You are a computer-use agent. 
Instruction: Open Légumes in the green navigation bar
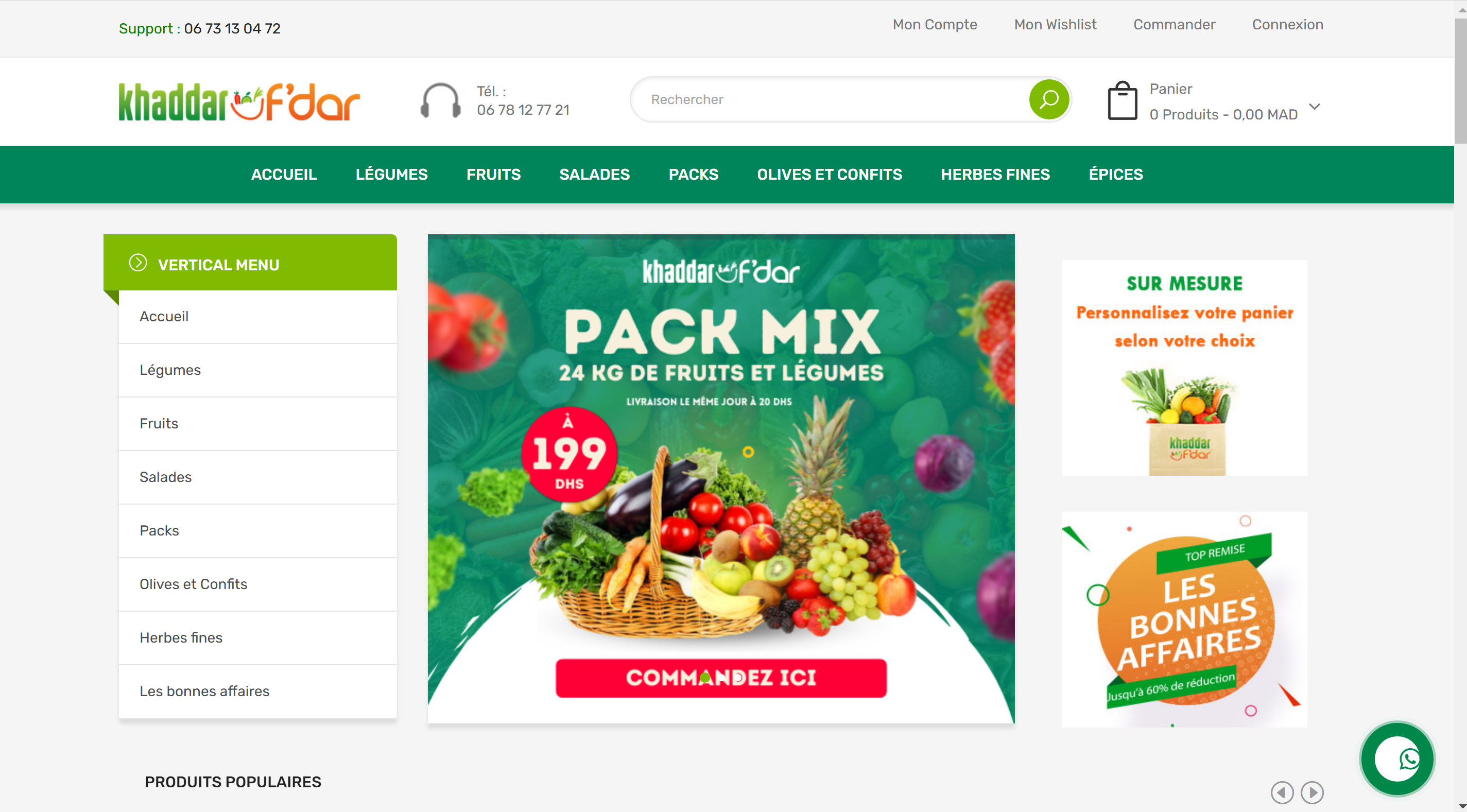391,174
